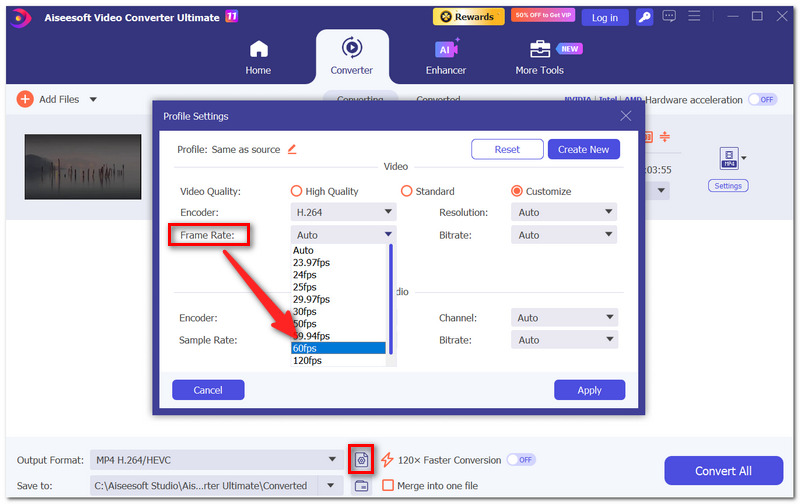This screenshot has width=800, height=504.
Task: Click the MP4 output format icon
Action: point(729,158)
